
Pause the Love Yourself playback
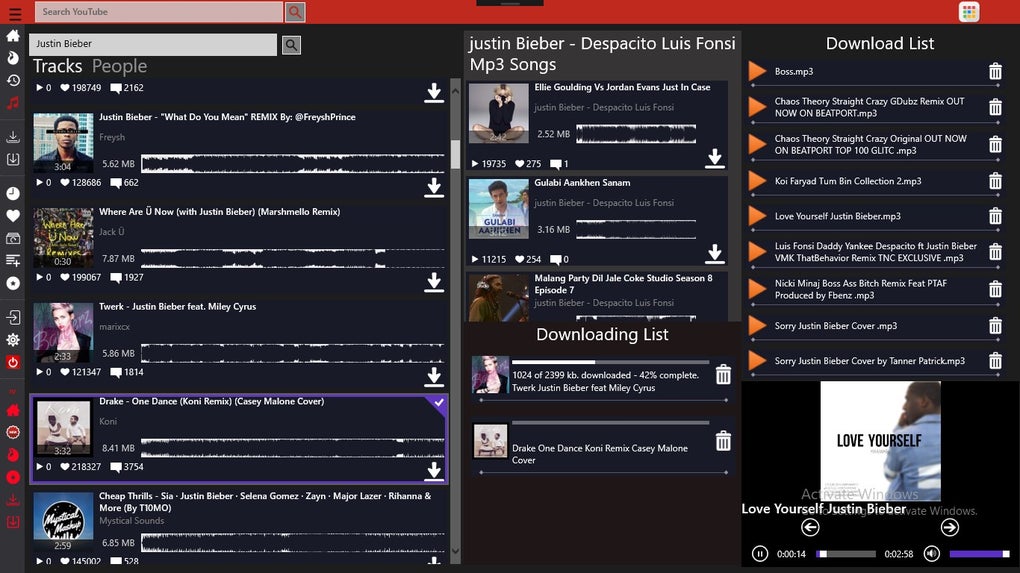click(759, 554)
